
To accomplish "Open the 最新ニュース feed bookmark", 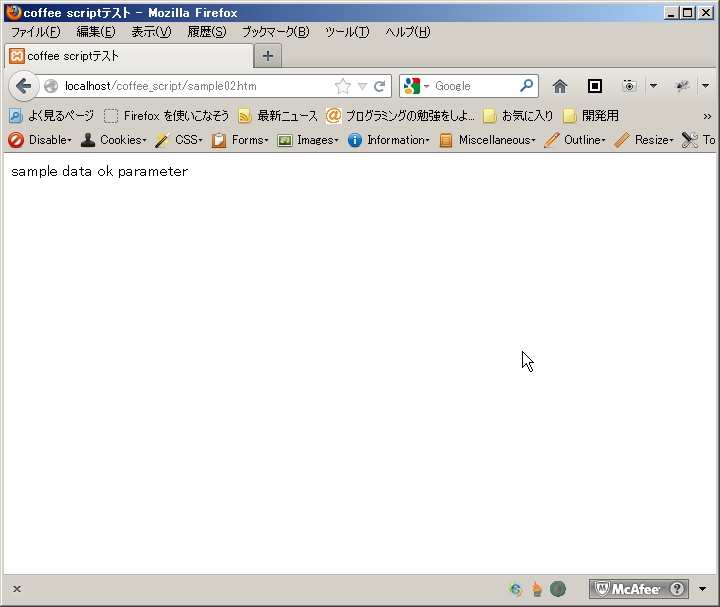I will [278, 116].
